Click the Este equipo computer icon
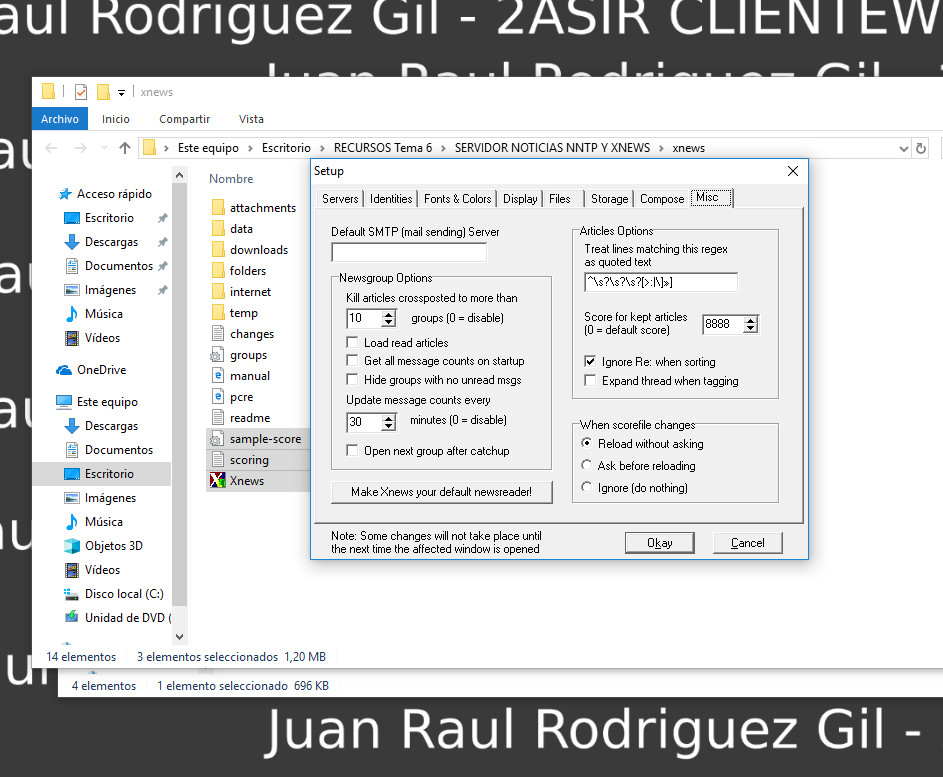The height and width of the screenshot is (777, 943). click(x=64, y=402)
